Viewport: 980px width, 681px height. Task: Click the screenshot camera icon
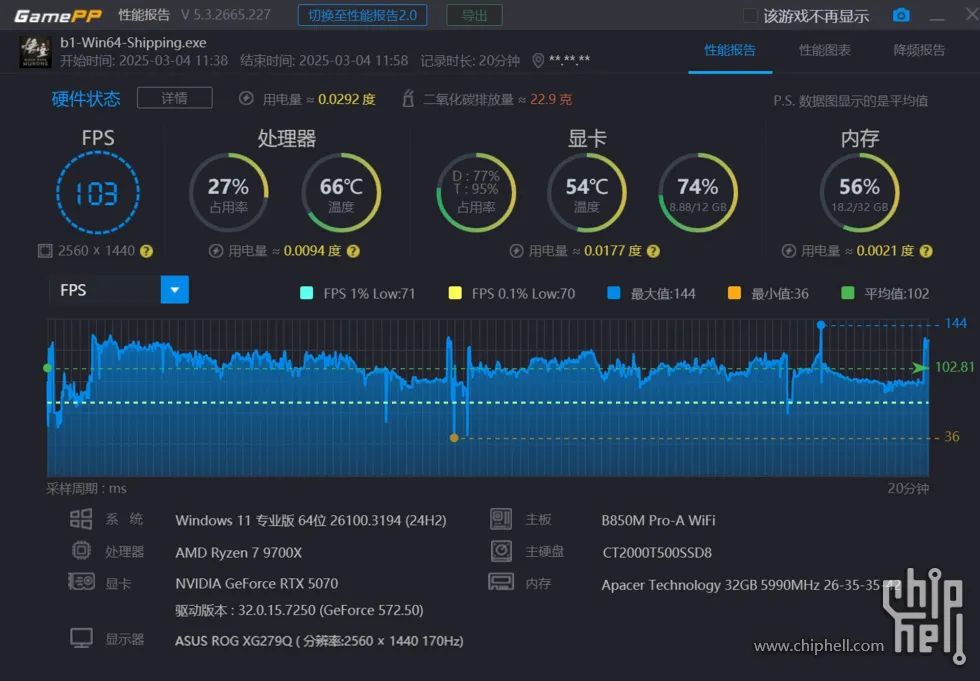901,15
